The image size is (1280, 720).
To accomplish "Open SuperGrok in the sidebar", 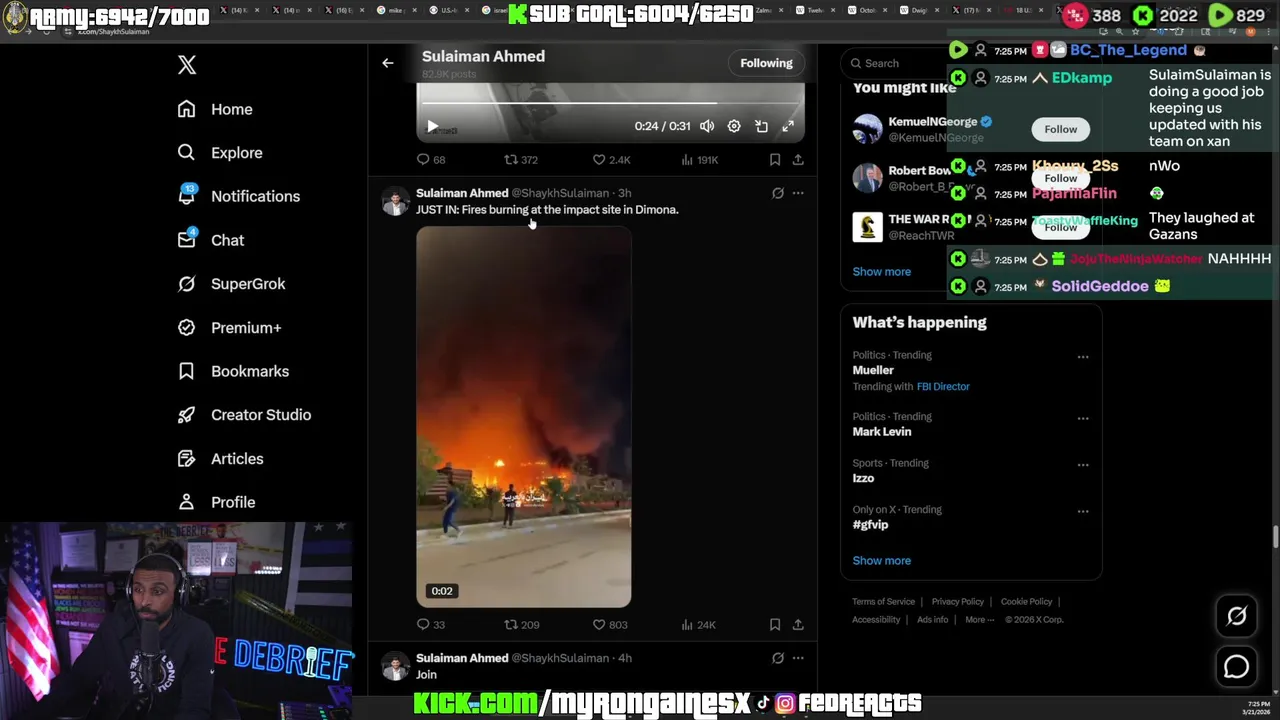I will [231, 284].
